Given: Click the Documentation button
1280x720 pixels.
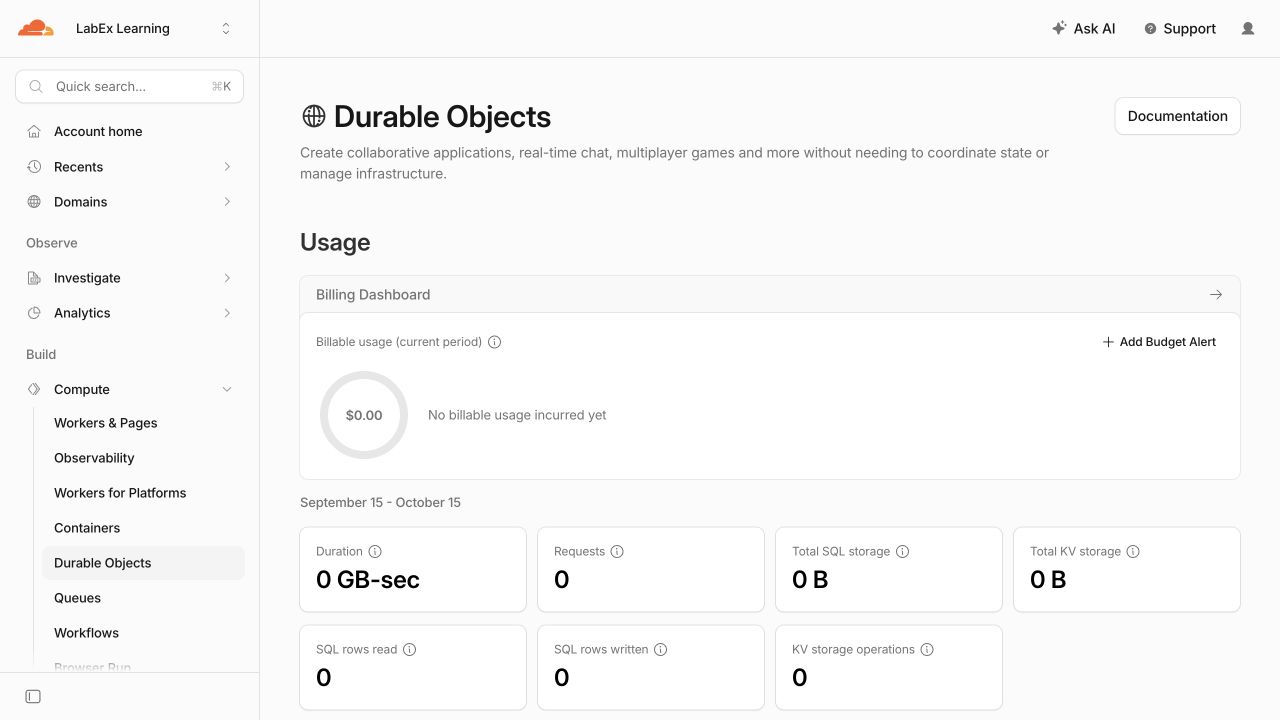Looking at the screenshot, I should click(x=1177, y=116).
